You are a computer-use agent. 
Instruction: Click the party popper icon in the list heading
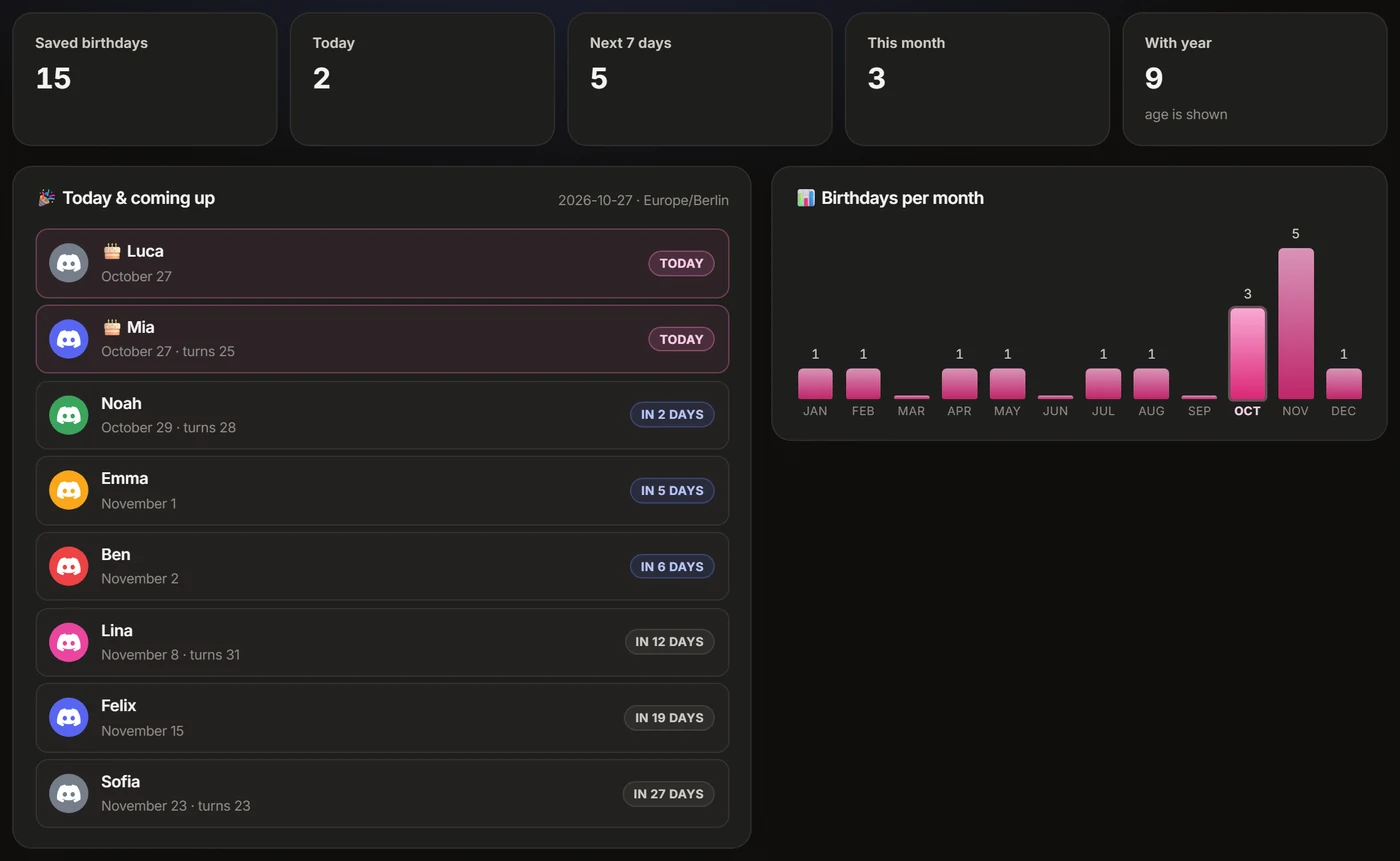[x=46, y=198]
